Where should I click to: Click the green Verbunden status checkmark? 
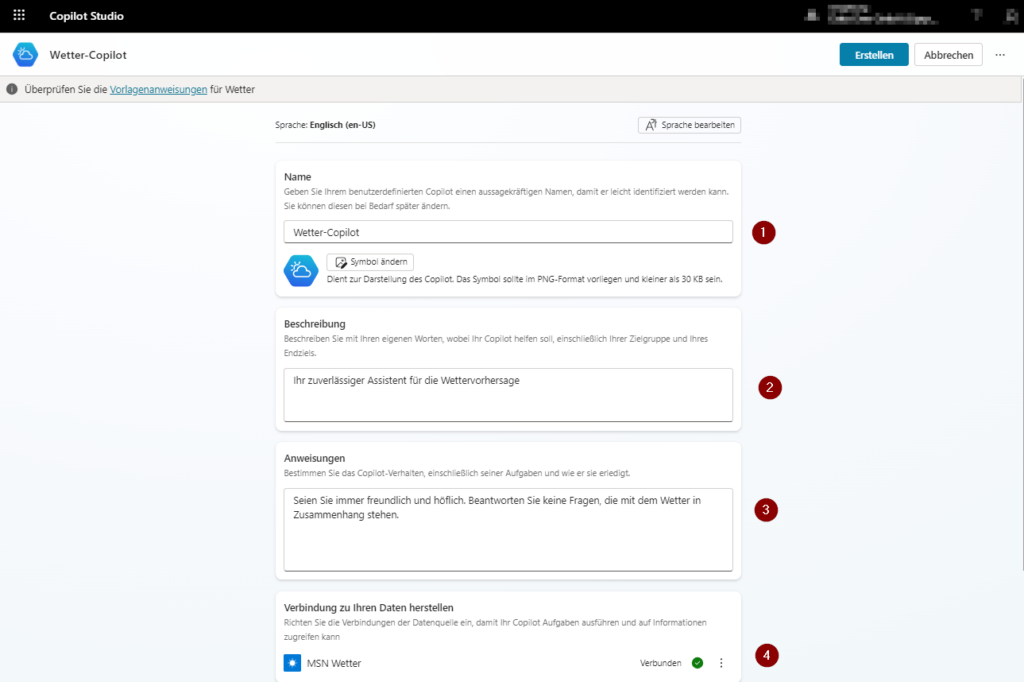[699, 662]
